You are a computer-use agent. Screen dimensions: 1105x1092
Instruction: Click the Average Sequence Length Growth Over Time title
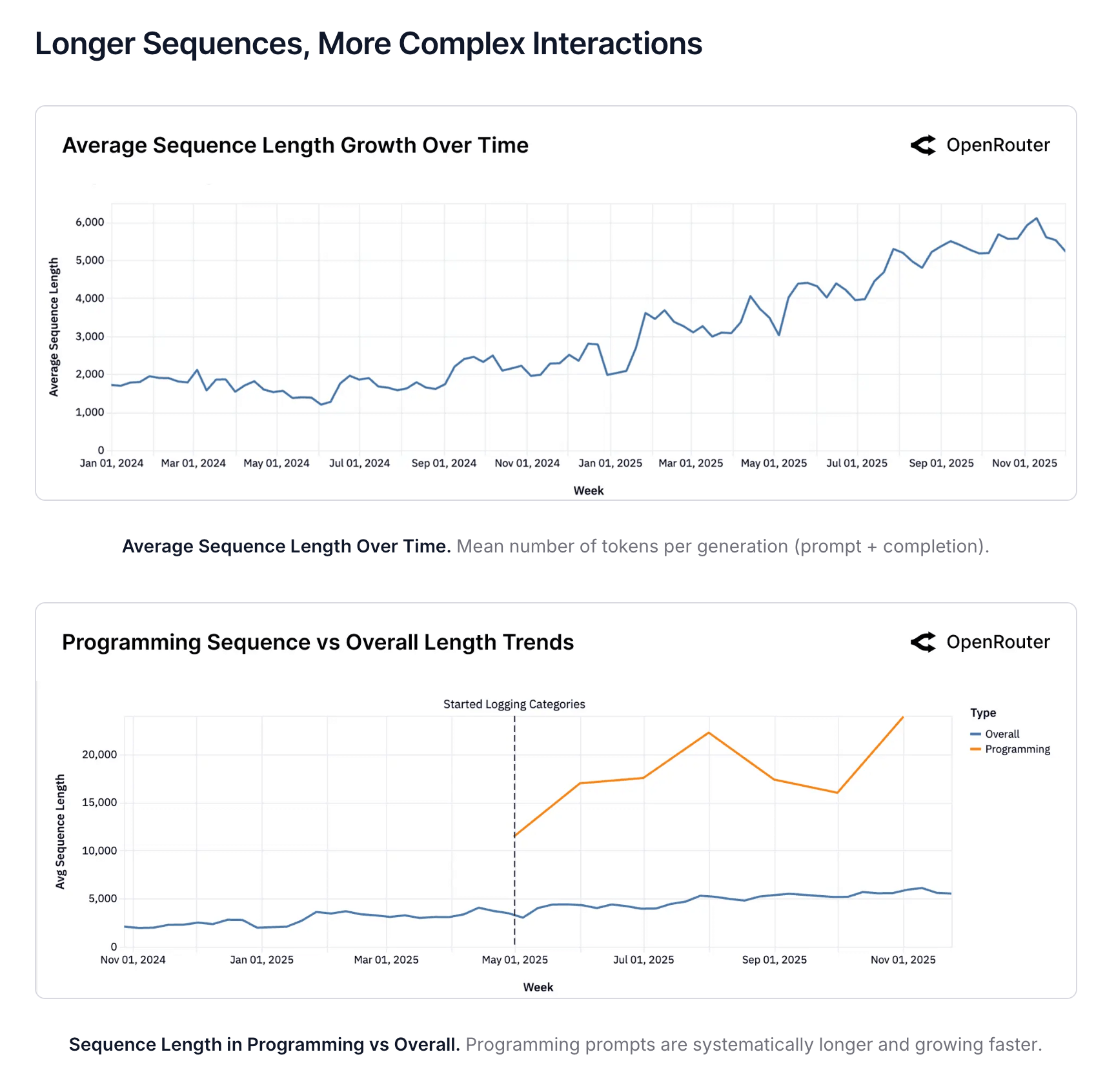pyautogui.click(x=295, y=145)
